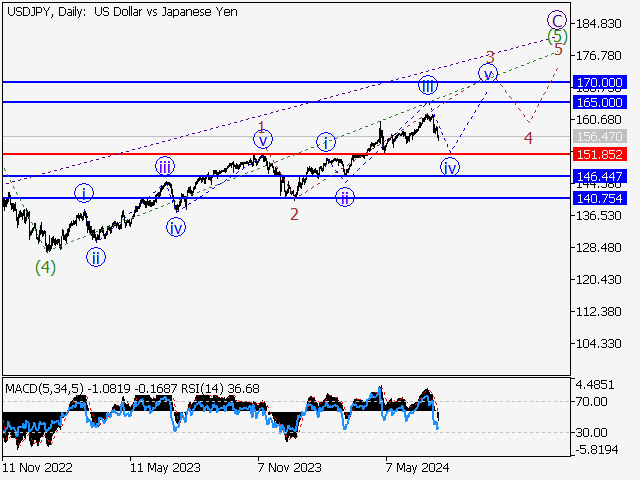Select the purple circled C wave label
The width and height of the screenshot is (640, 480).
click(x=557, y=20)
